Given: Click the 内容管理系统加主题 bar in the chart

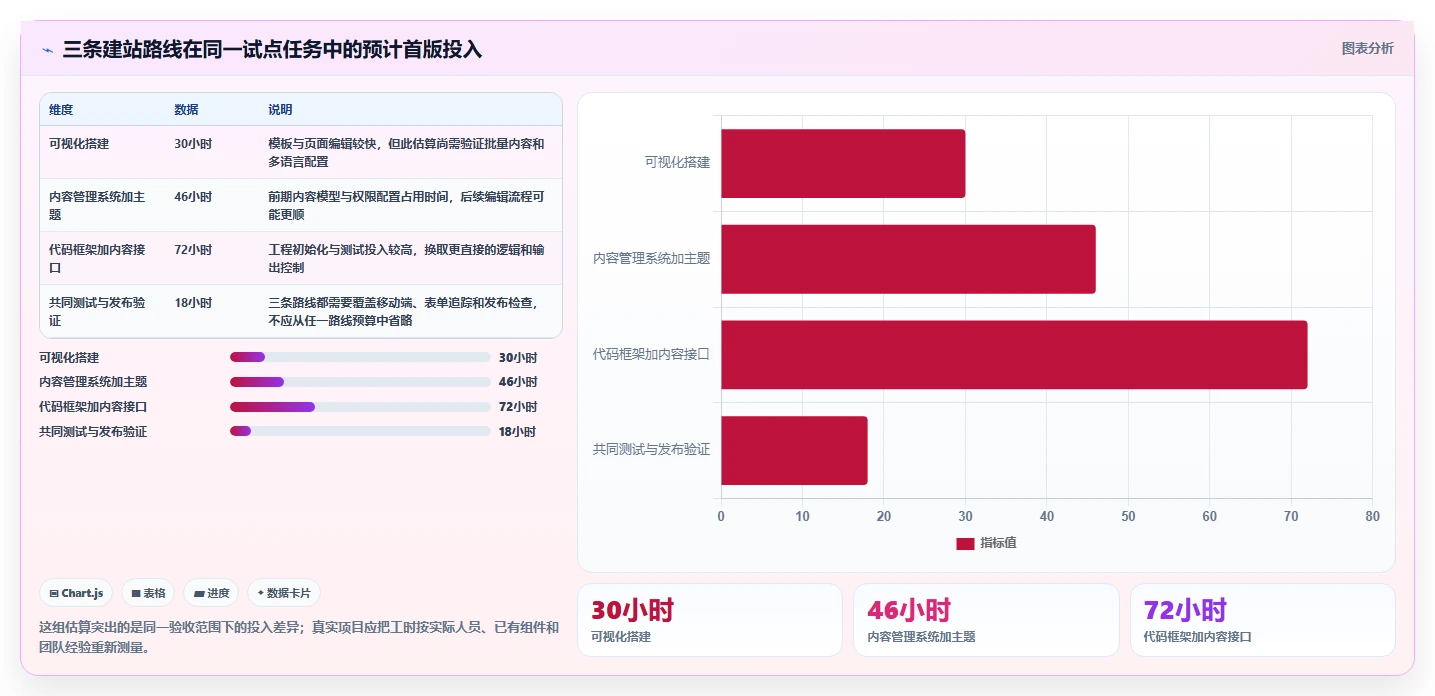Looking at the screenshot, I should pyautogui.click(x=908, y=259).
